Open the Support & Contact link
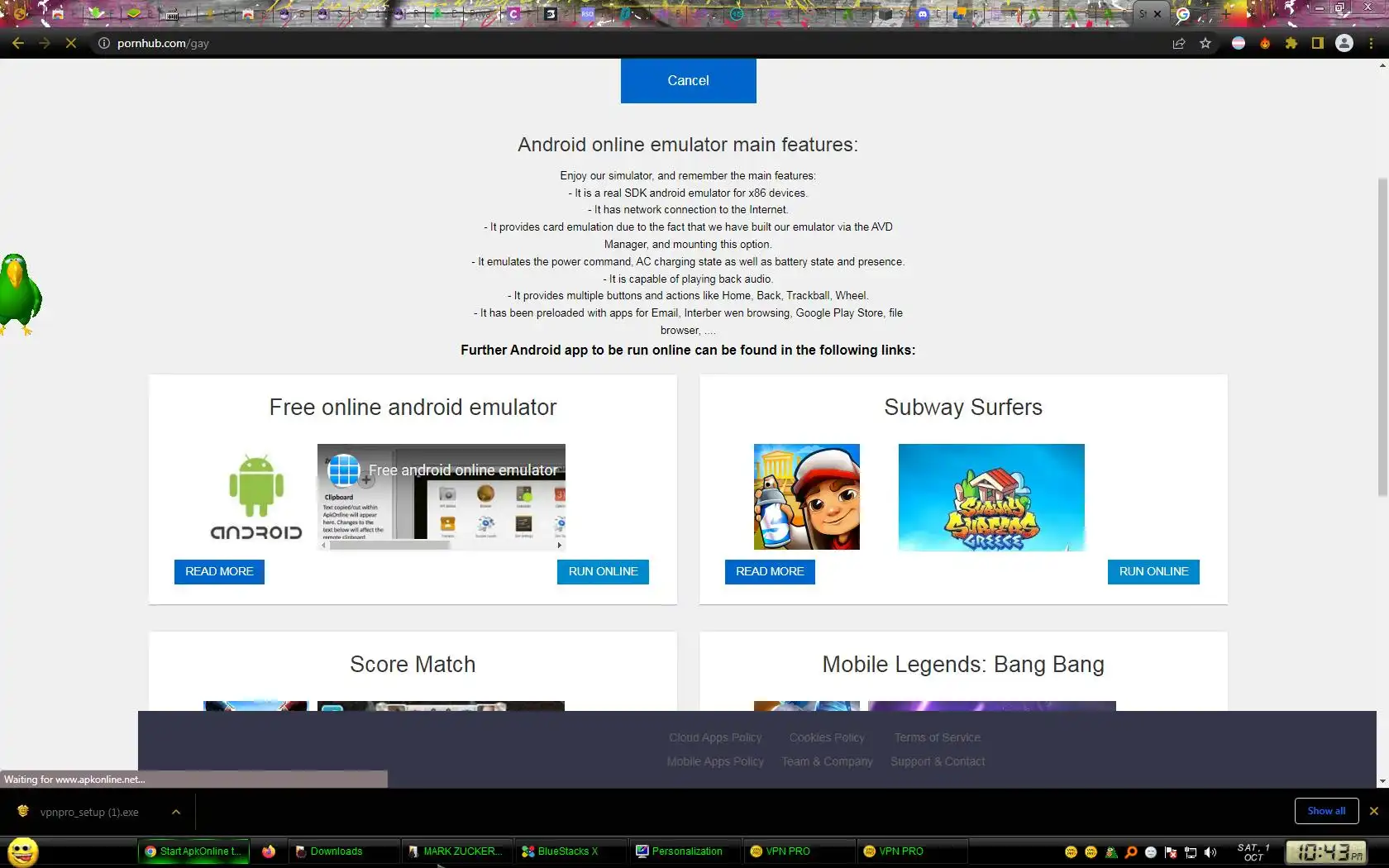 click(x=938, y=761)
